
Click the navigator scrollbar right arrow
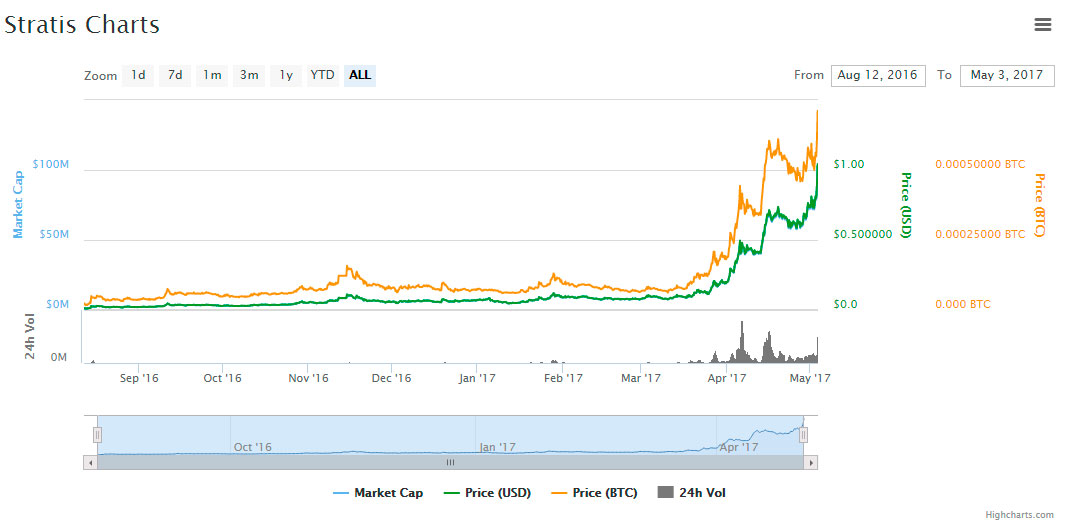(810, 462)
